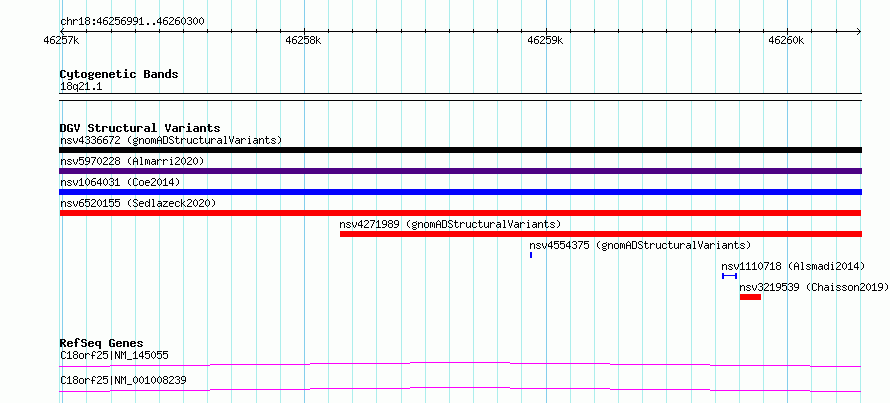Viewport: 890px width, 403px height.
Task: Click the RefSeq Genes track title
Action: [101, 343]
